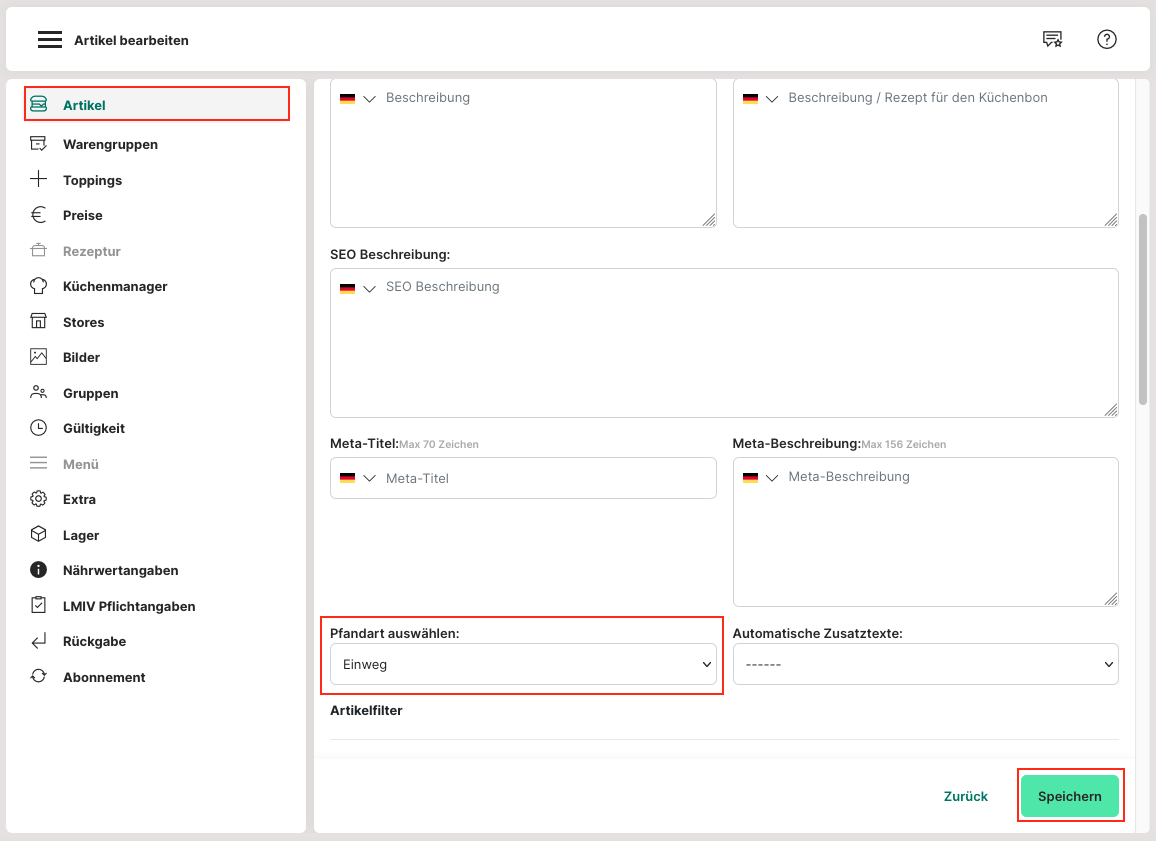Open the help question mark icon

point(1106,40)
